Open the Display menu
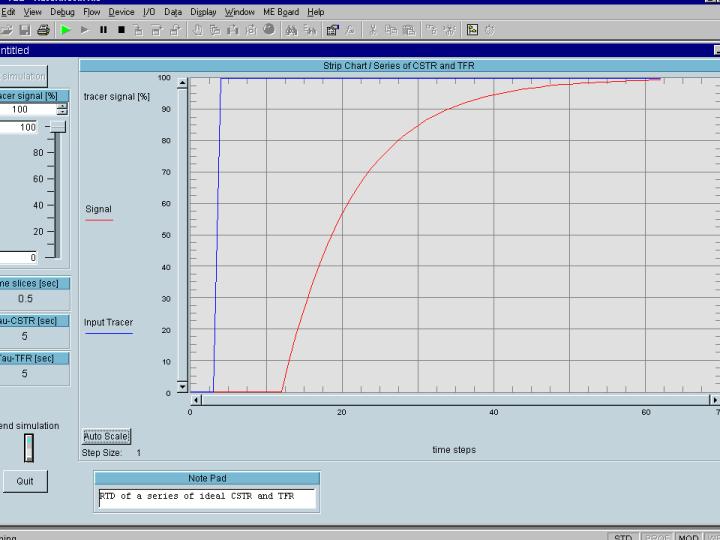The image size is (720, 540). 203,12
